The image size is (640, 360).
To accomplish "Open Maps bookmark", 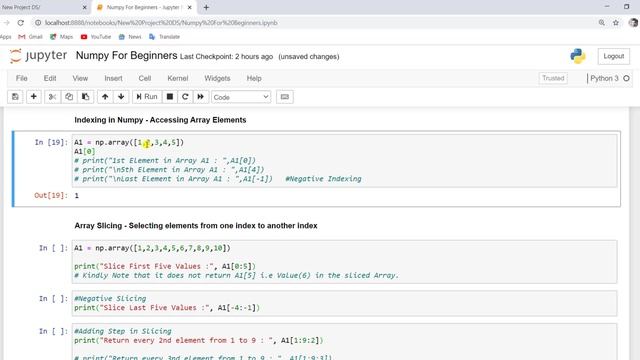I will [x=61, y=37].
